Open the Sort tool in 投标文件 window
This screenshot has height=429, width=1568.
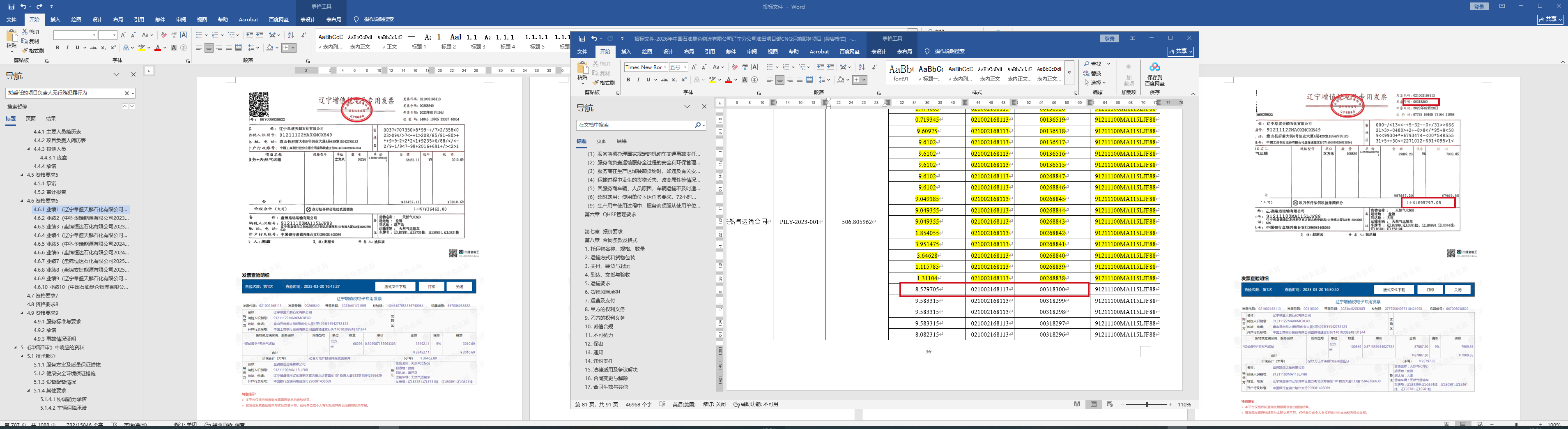[290, 35]
